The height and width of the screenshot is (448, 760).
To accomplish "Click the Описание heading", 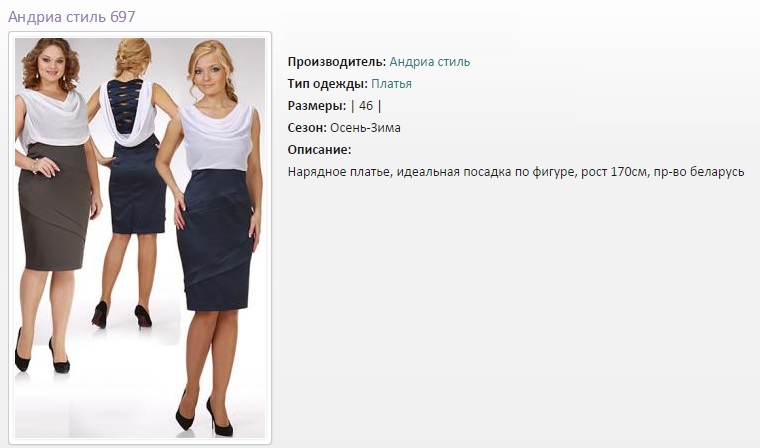I will [x=319, y=150].
